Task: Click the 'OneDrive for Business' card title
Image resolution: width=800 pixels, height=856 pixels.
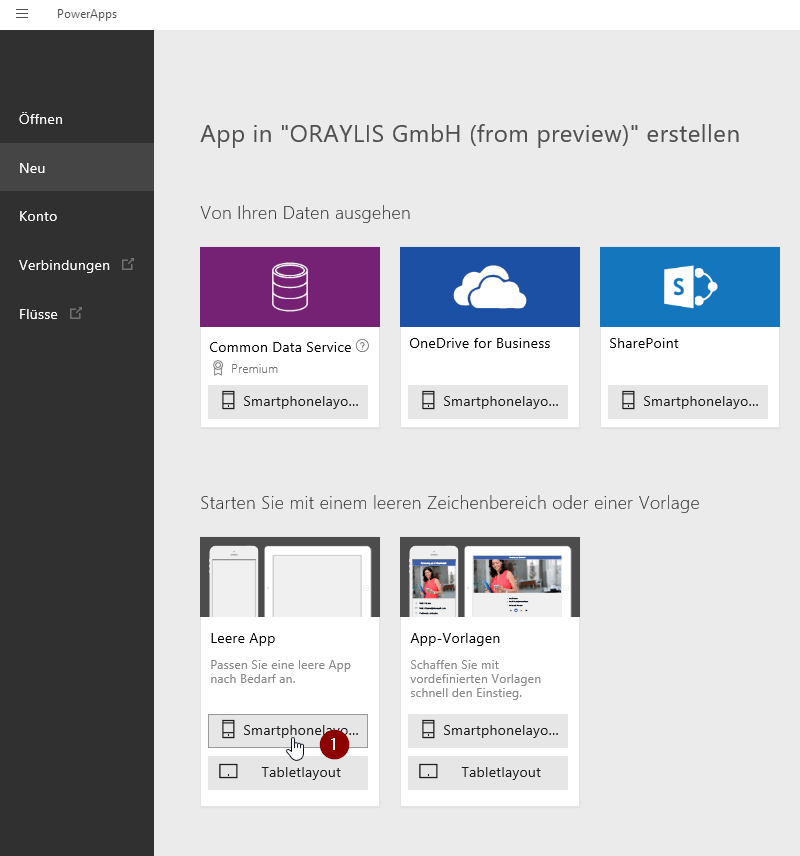Action: pos(479,343)
